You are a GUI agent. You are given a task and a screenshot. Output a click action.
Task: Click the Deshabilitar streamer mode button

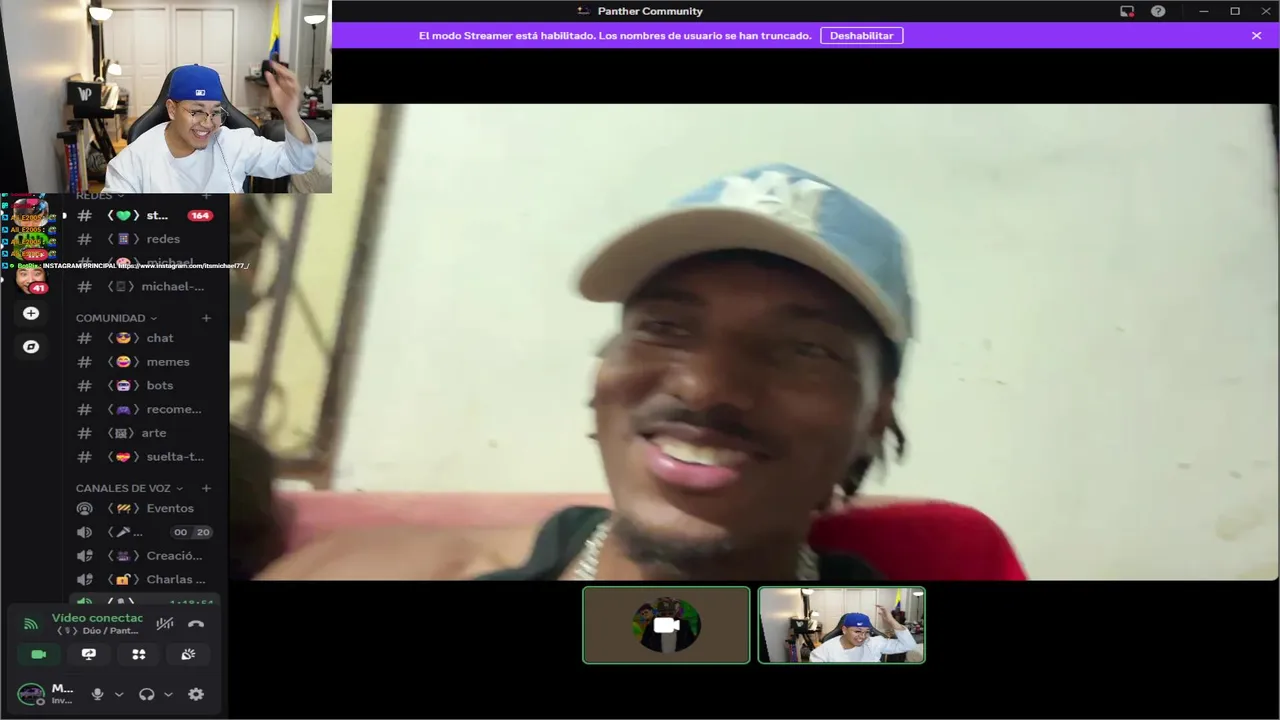(862, 35)
